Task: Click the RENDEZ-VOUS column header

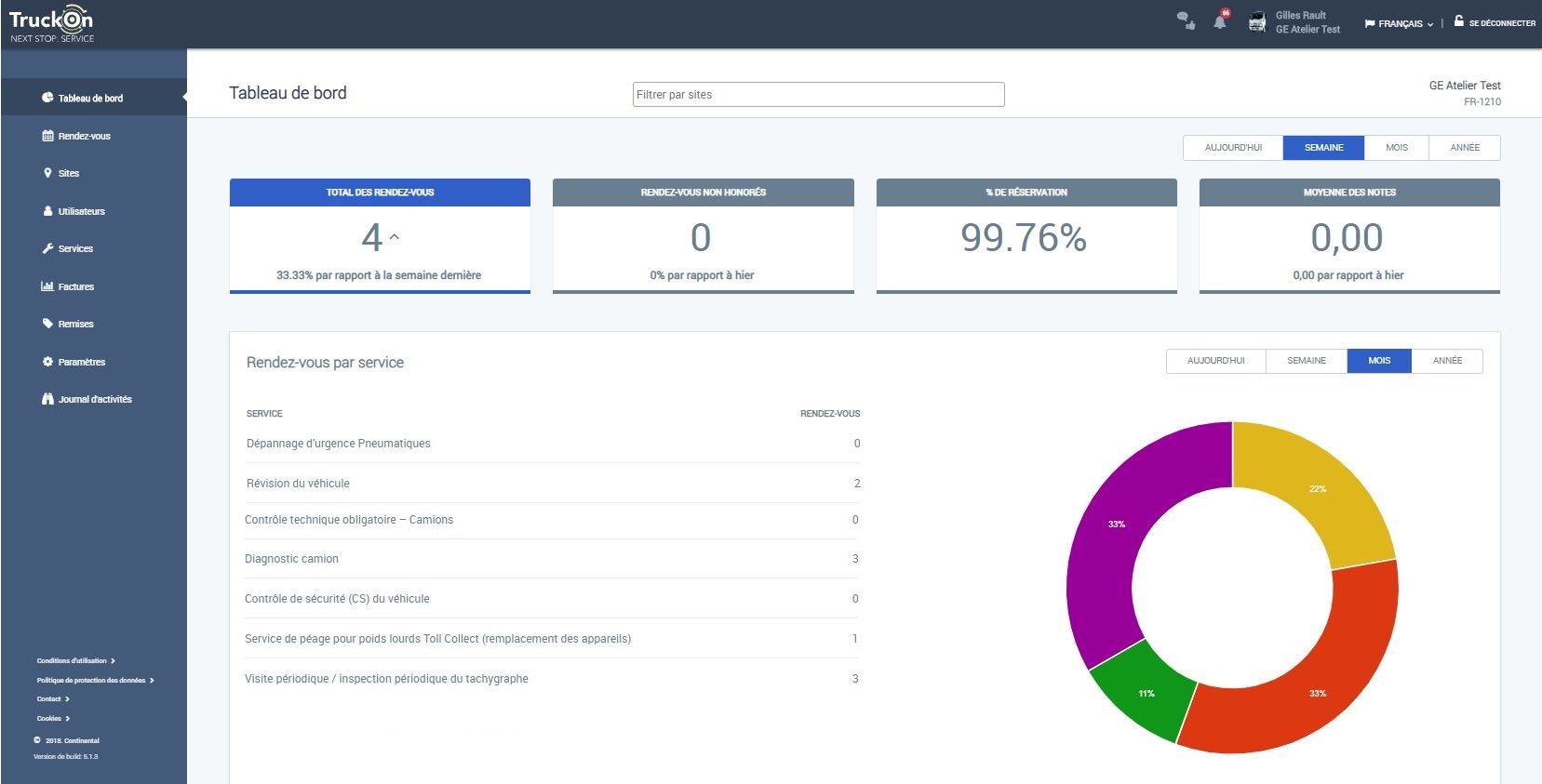Action: [x=830, y=414]
